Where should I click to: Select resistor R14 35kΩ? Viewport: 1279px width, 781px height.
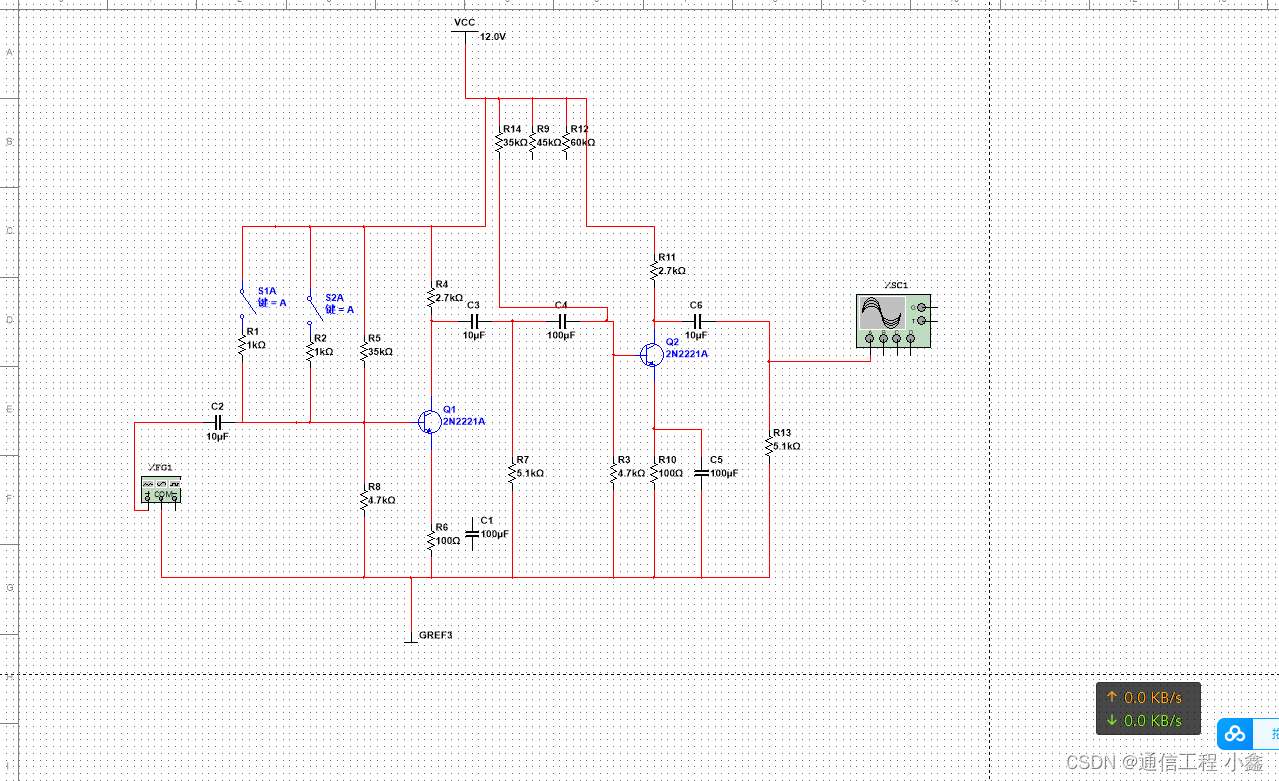(x=499, y=142)
